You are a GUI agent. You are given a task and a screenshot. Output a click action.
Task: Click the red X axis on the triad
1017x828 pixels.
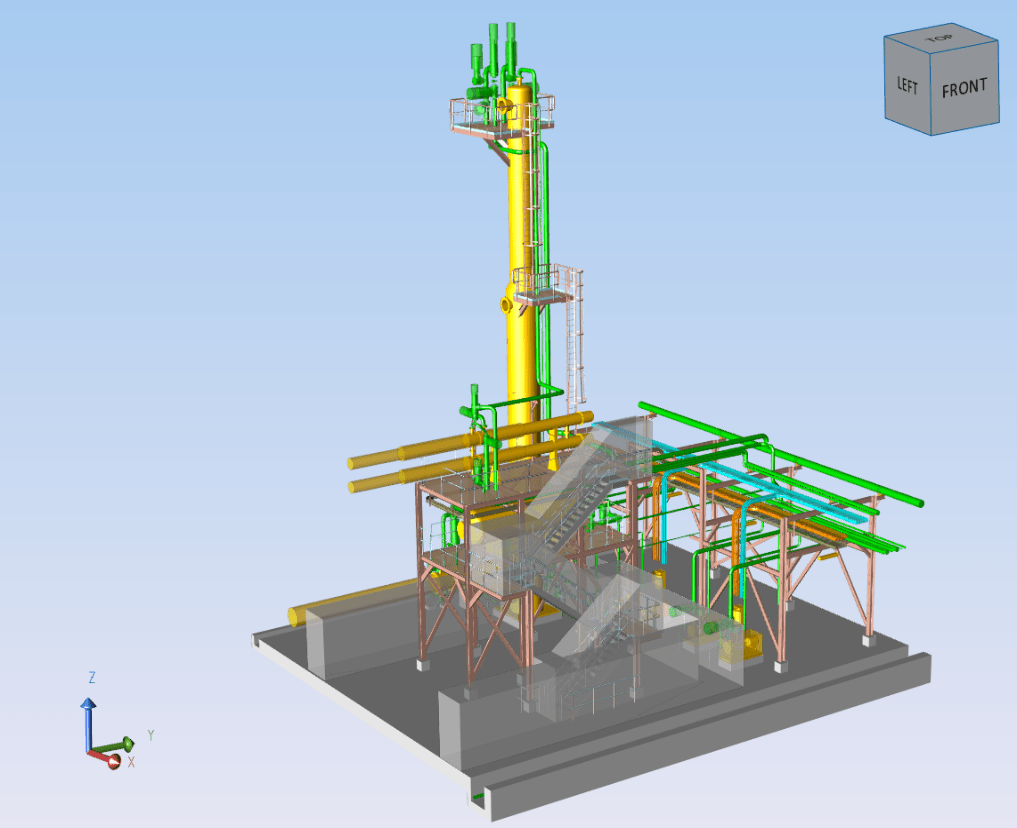112,760
